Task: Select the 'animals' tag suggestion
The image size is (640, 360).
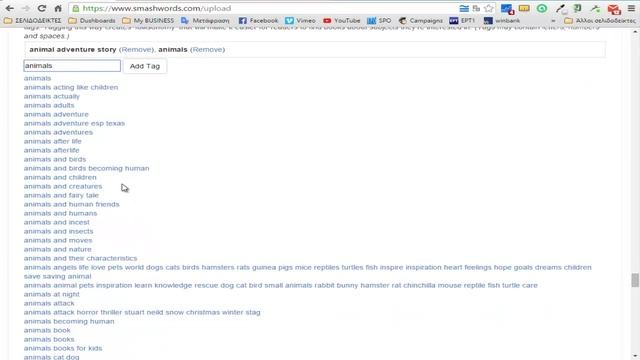Action: tap(38, 78)
